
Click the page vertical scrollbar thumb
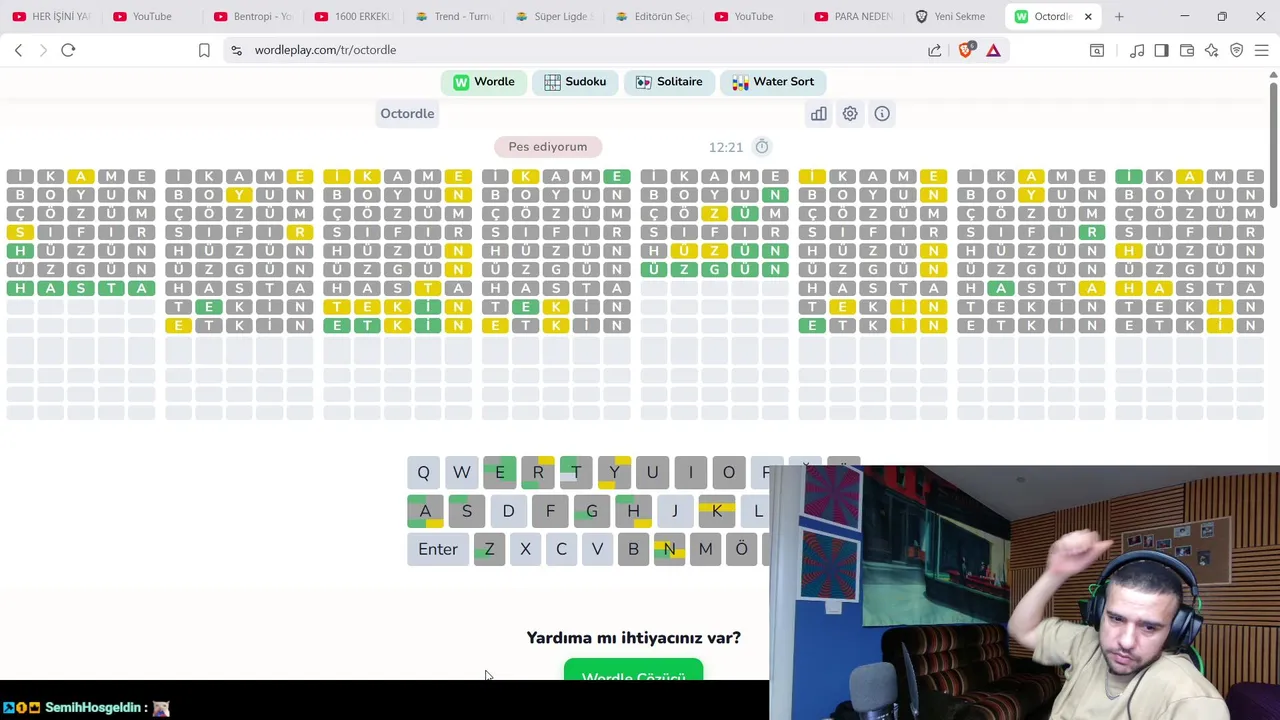tap(1273, 145)
